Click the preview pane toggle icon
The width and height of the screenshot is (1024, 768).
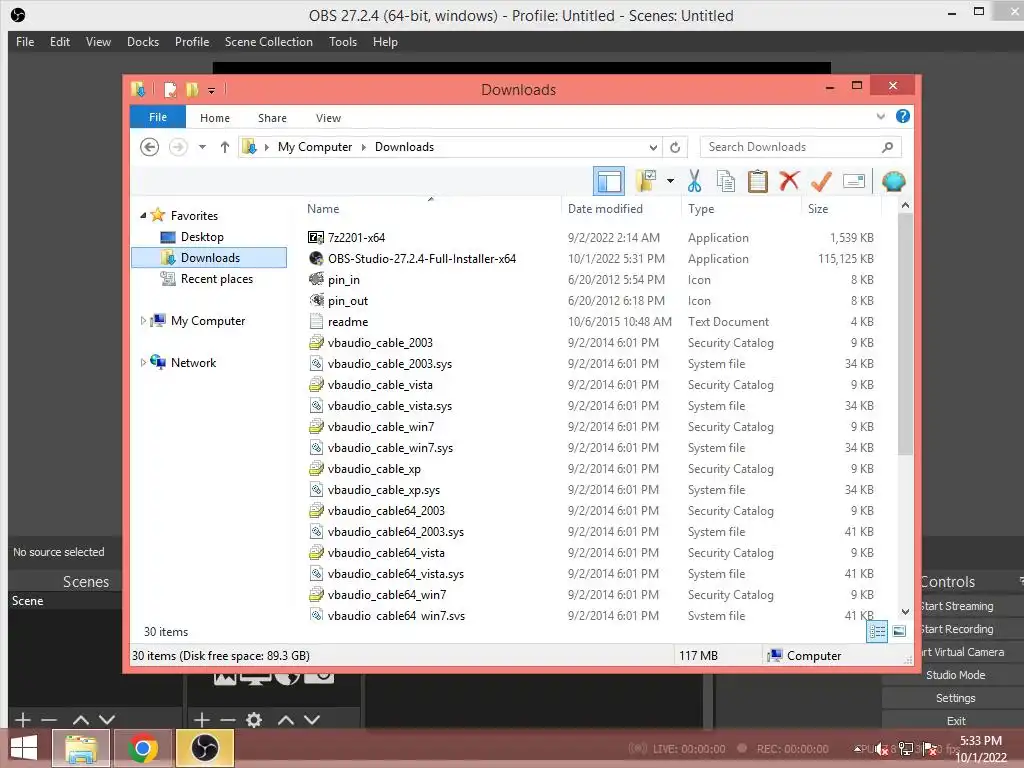[609, 181]
